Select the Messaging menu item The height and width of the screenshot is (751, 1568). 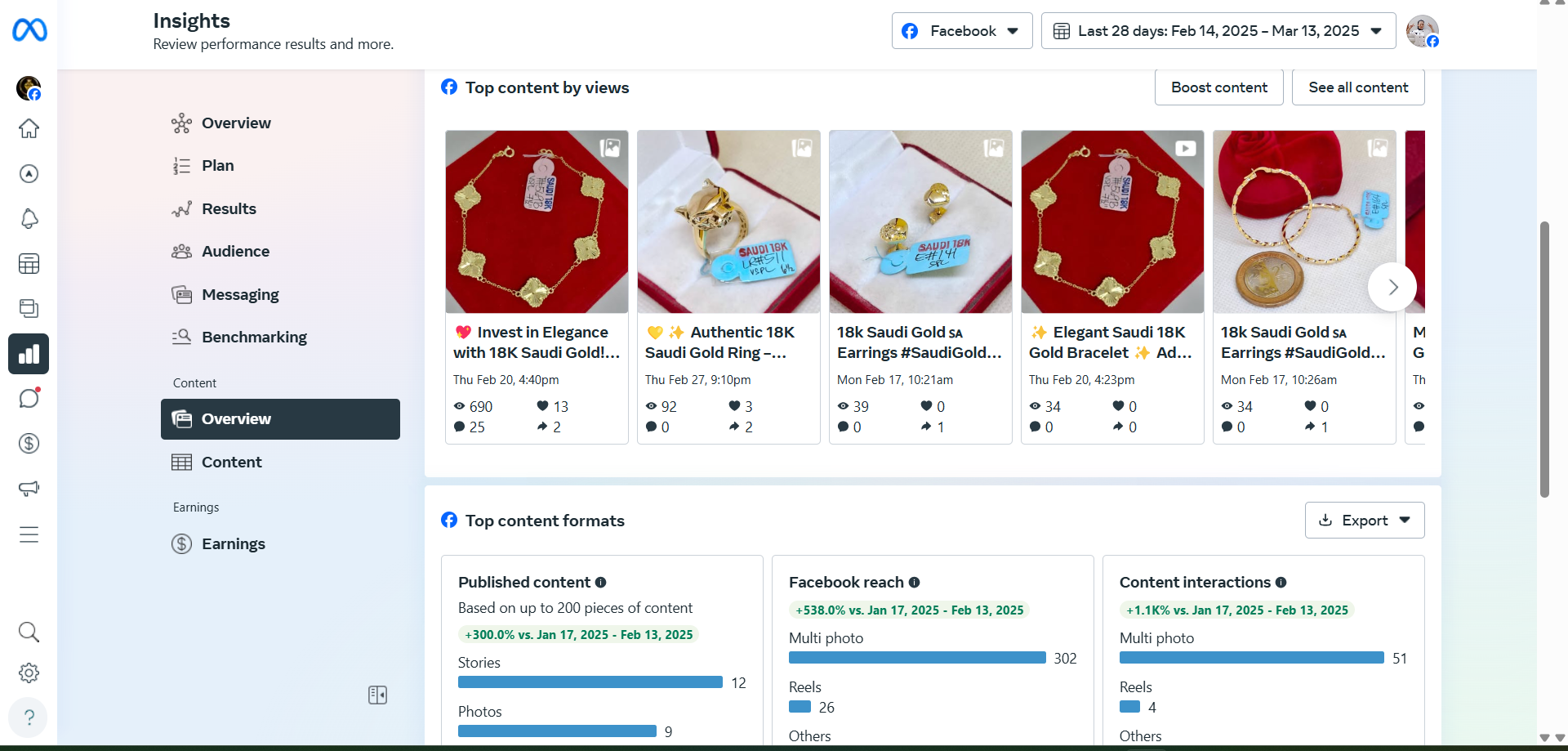point(280,295)
